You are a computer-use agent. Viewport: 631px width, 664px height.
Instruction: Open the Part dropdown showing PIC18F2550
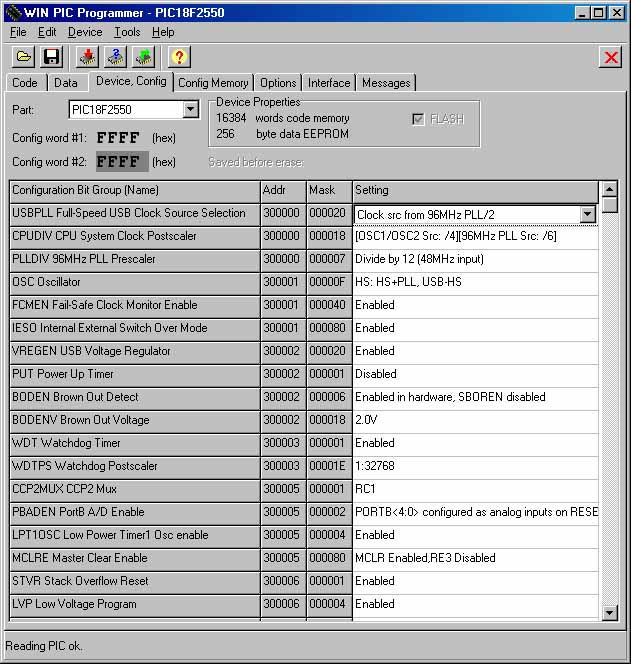[191, 110]
